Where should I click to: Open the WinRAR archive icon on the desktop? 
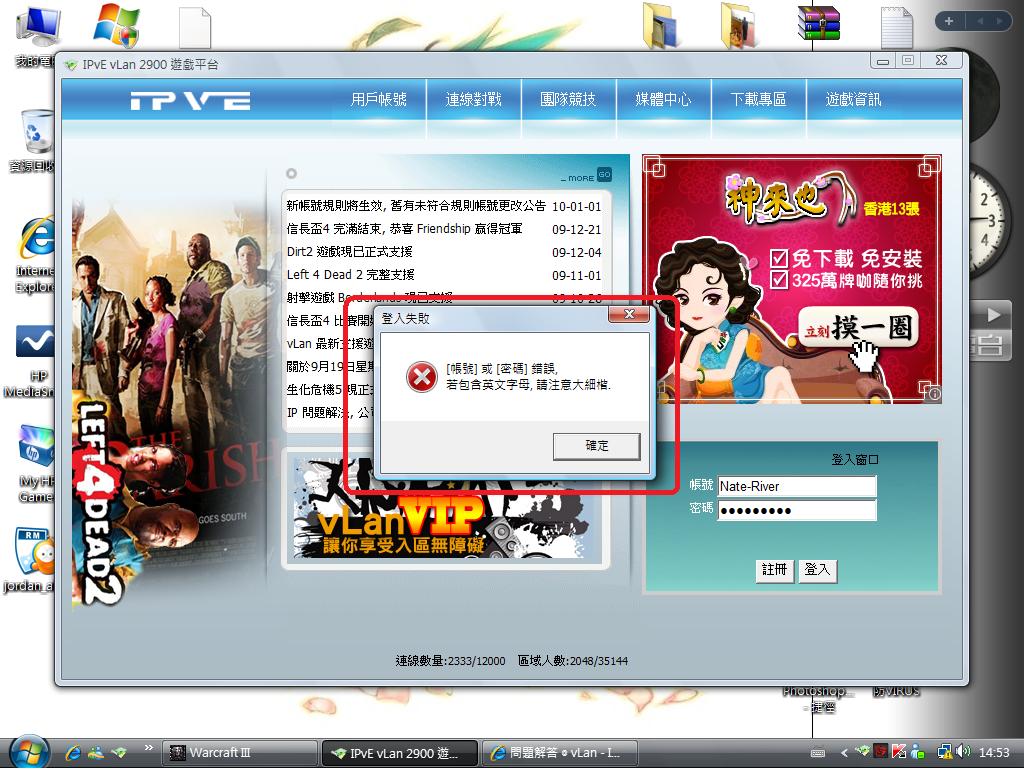coord(819,24)
